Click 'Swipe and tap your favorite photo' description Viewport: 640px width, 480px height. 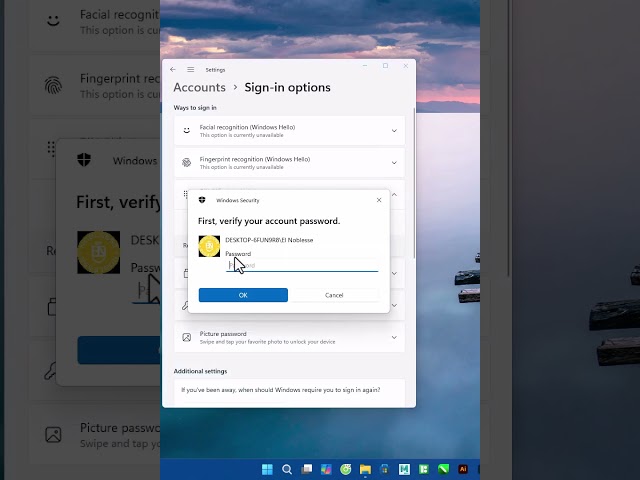point(267,342)
